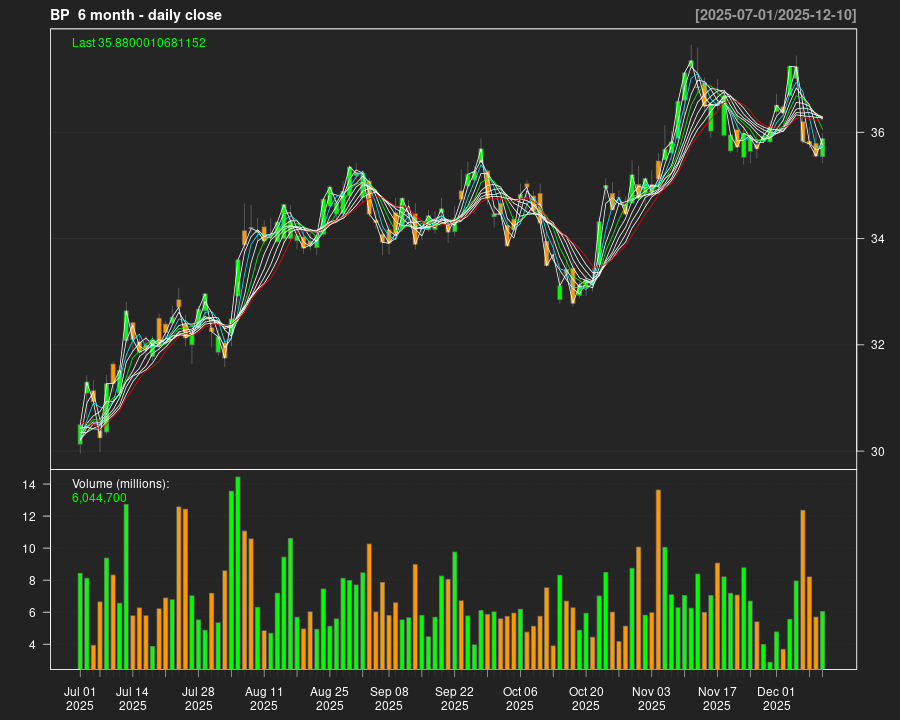Click the green 'Last 35.88' price label
The width and height of the screenshot is (900, 720).
tap(139, 43)
